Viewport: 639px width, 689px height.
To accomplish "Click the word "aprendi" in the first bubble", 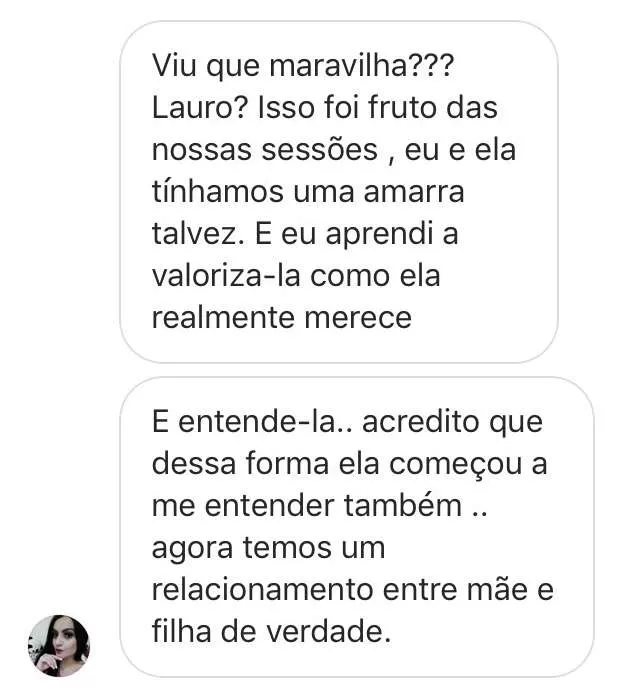I will point(379,233).
